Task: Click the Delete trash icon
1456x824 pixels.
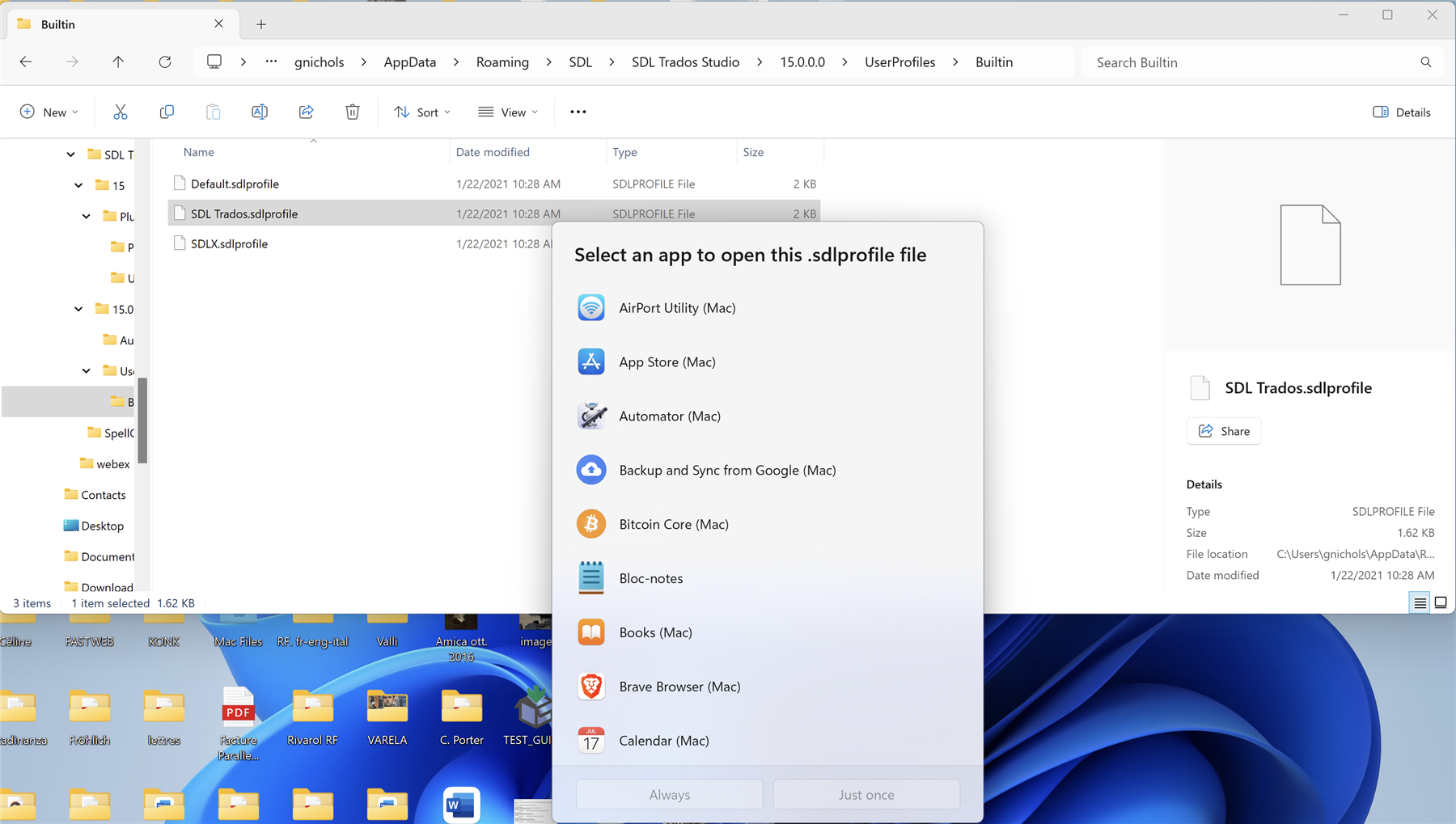Action: click(353, 112)
